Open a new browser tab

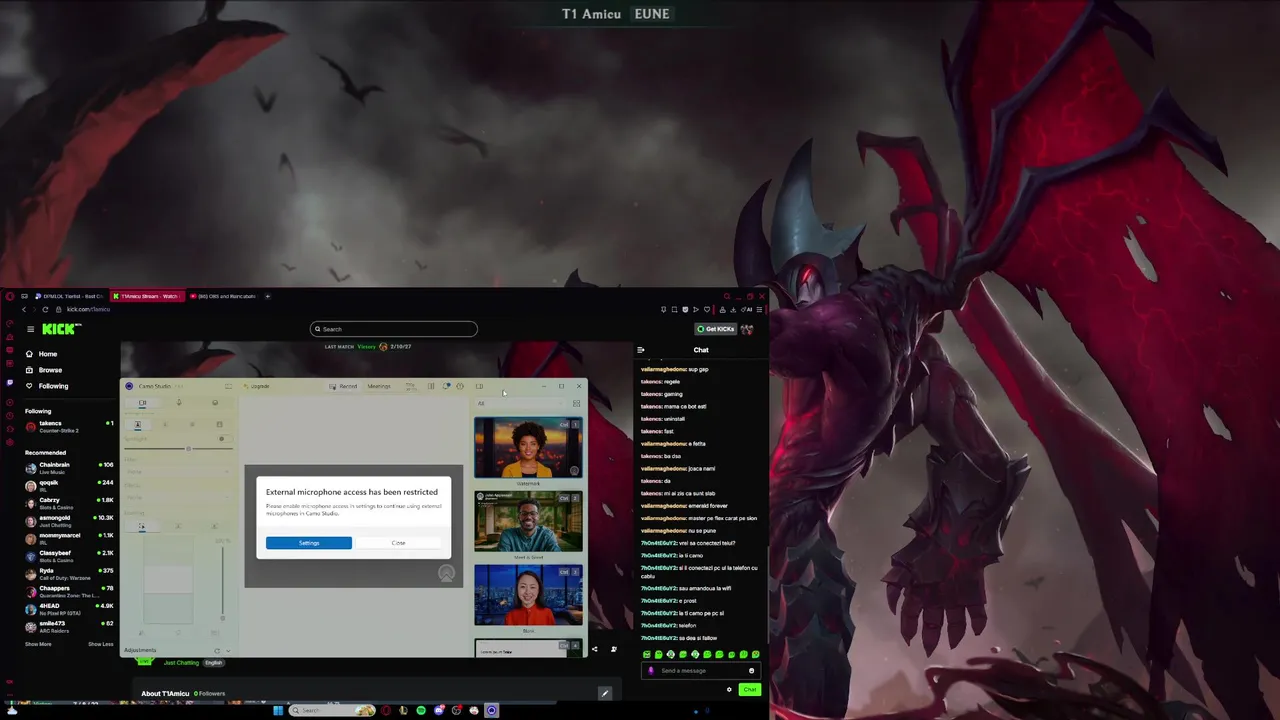click(x=267, y=296)
